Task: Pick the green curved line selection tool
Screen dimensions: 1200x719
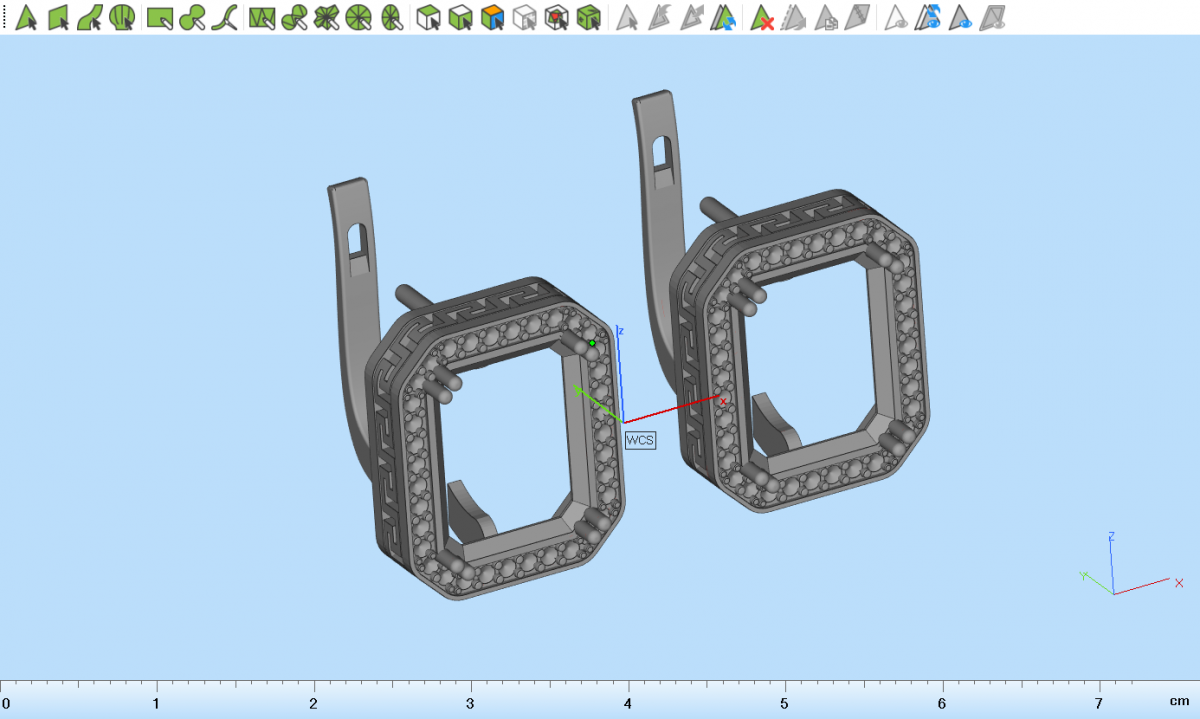Action: (228, 17)
